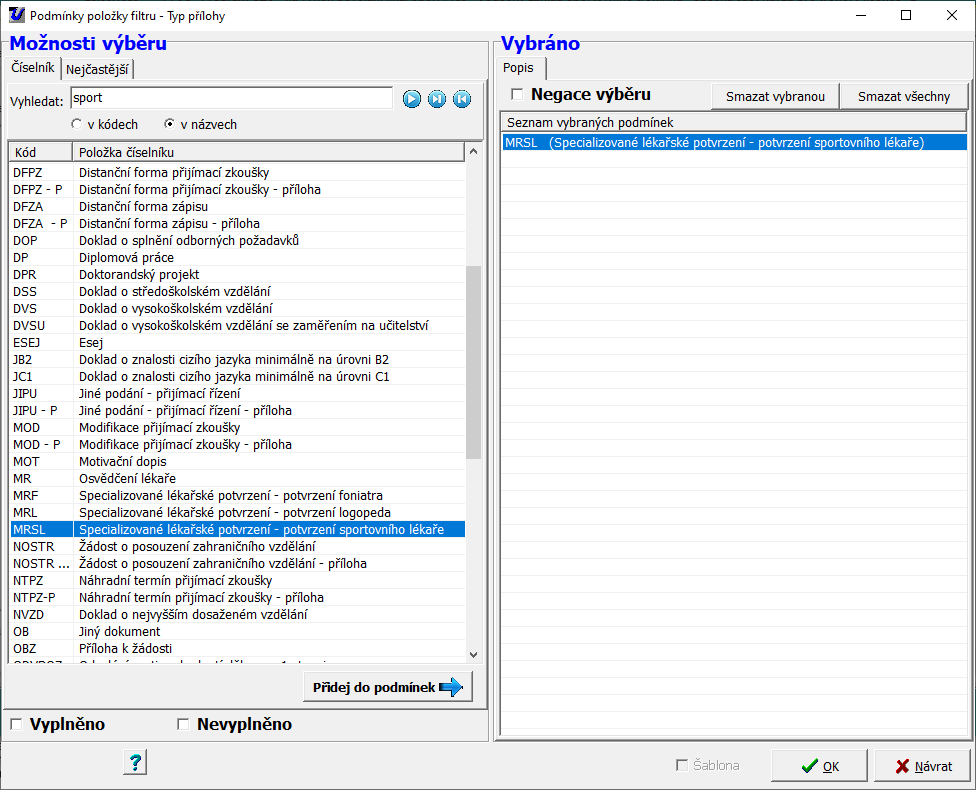Viewport: 976px width, 790px height.
Task: Open the Popis tab
Action: 520,69
